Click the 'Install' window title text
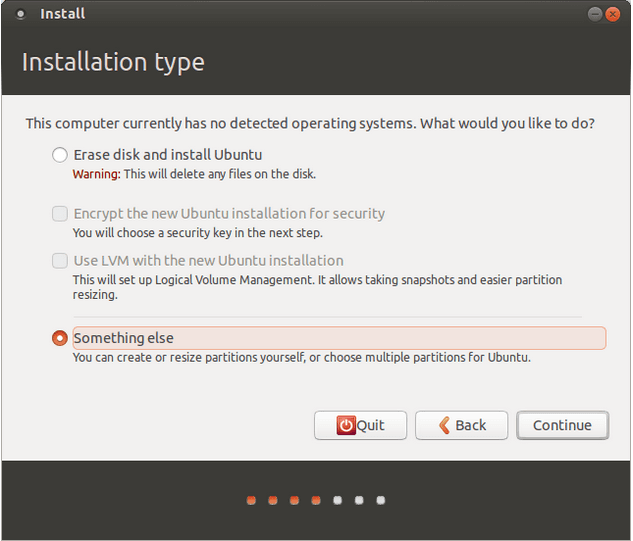 pyautogui.click(x=63, y=14)
